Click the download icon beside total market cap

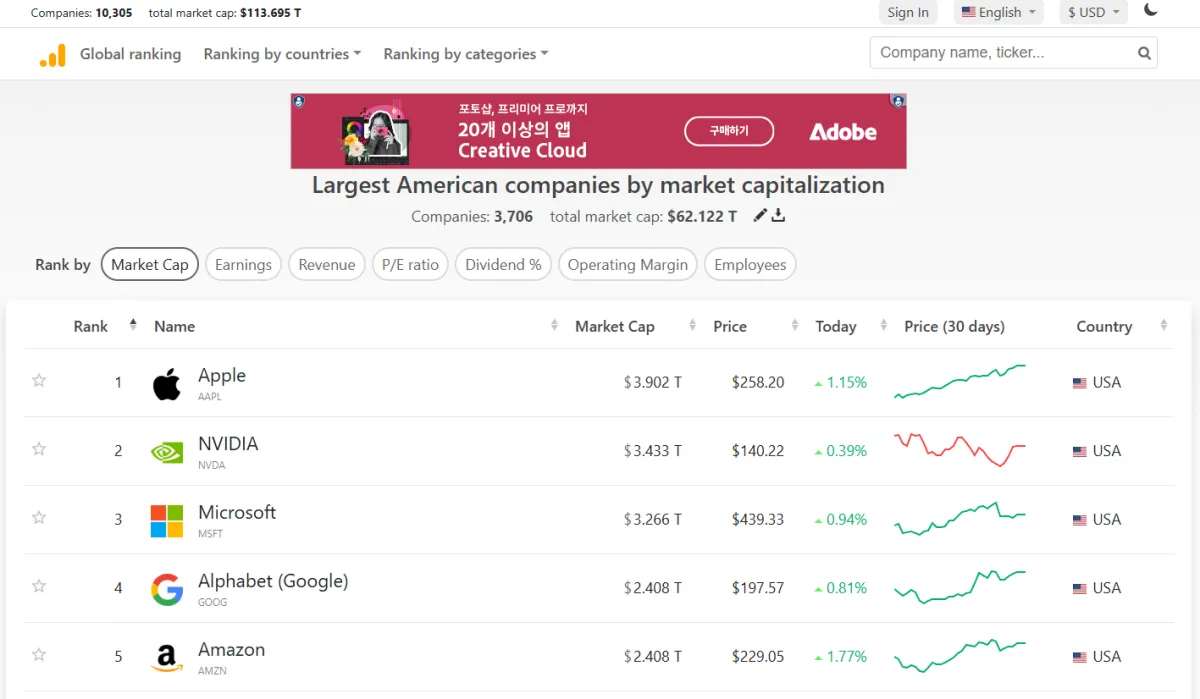coord(778,215)
